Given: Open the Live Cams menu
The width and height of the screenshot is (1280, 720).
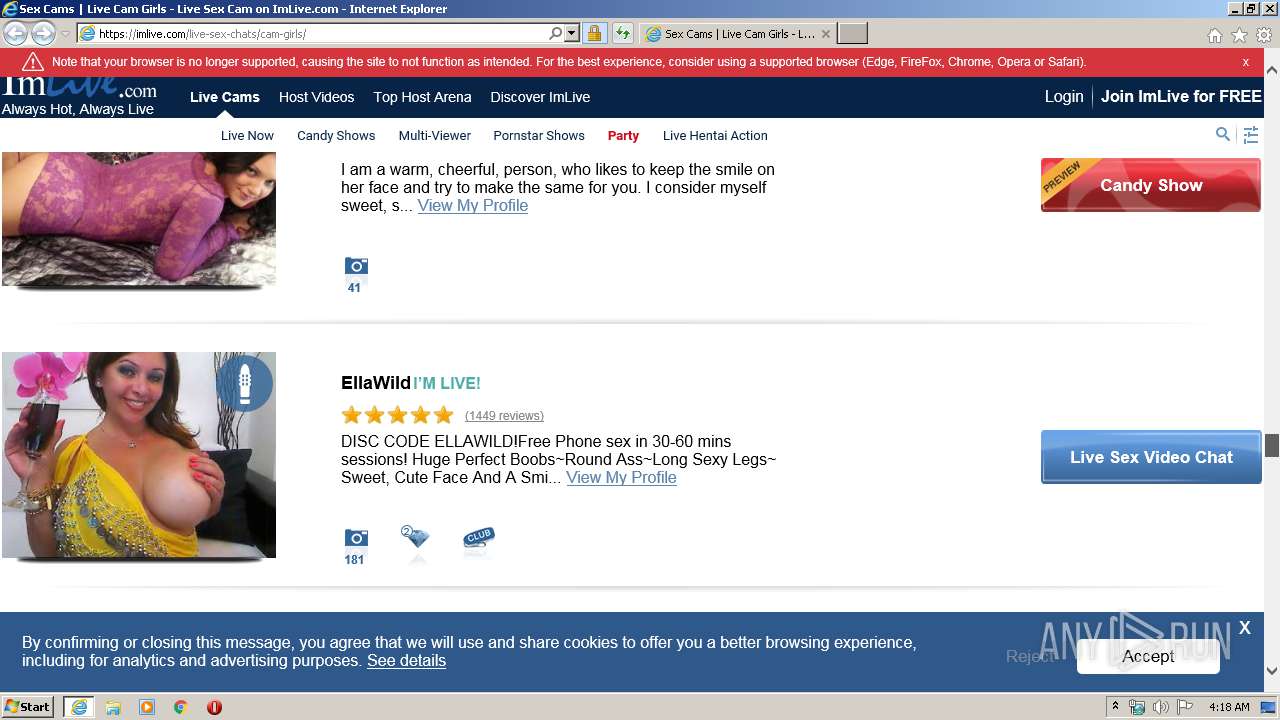Looking at the screenshot, I should [x=225, y=97].
